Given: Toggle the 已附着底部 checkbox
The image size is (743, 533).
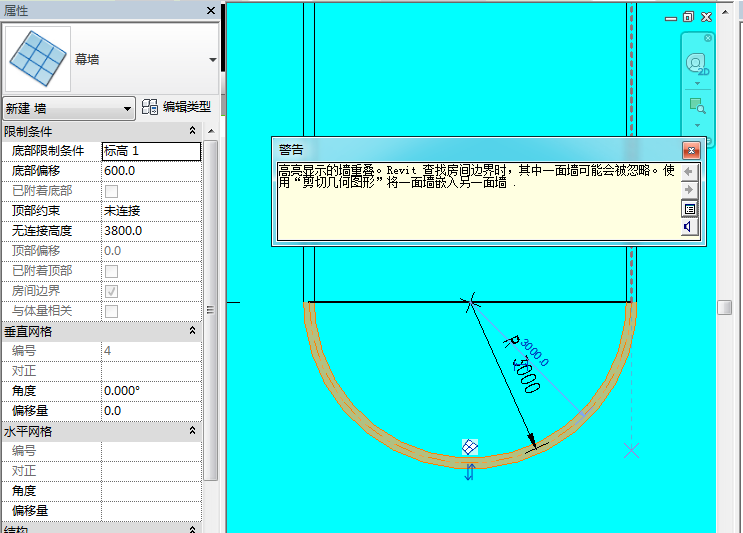Looking at the screenshot, I should [111, 191].
